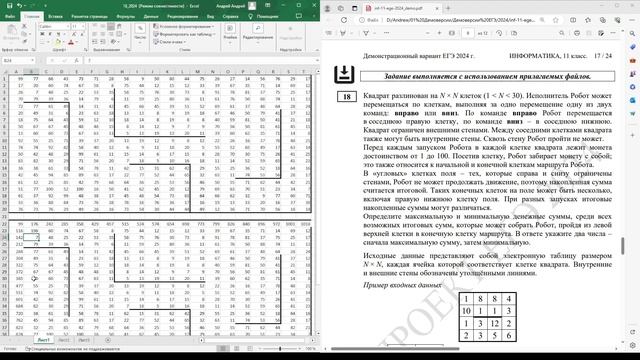Image resolution: width=640 pixels, height=360 pixels.
Task: Click the Name Box showing B24
Action: (18, 60)
